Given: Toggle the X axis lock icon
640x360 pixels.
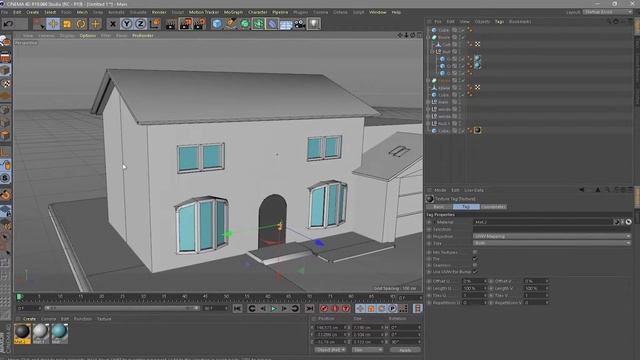Looking at the screenshot, I should click(x=113, y=24).
